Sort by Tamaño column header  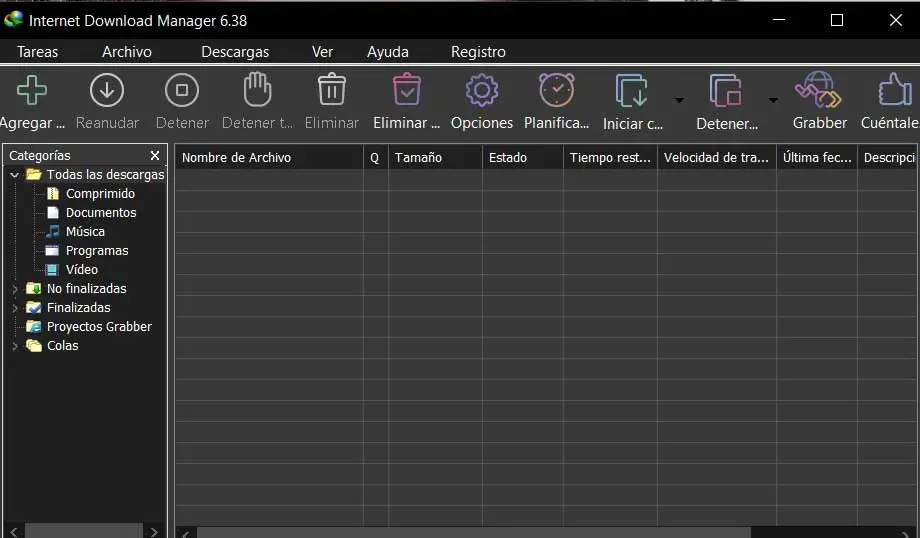coord(435,157)
